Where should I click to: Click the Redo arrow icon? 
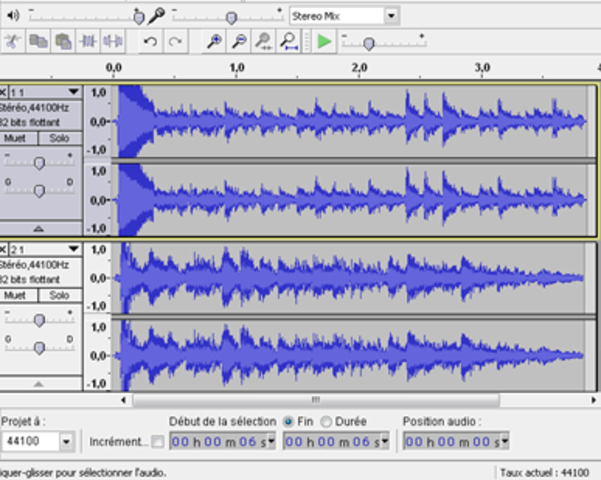pyautogui.click(x=176, y=41)
